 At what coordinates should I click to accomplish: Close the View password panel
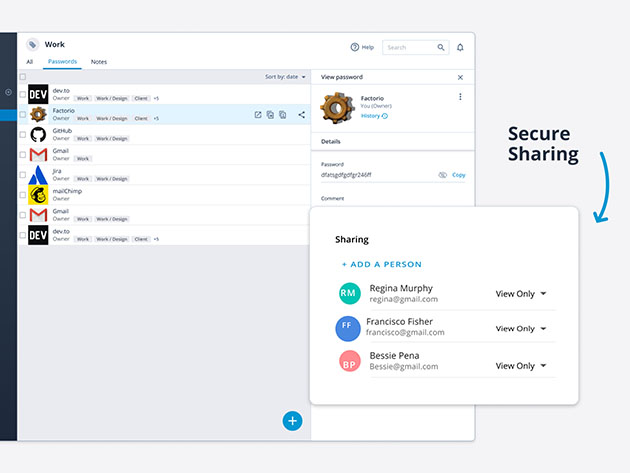pos(460,77)
